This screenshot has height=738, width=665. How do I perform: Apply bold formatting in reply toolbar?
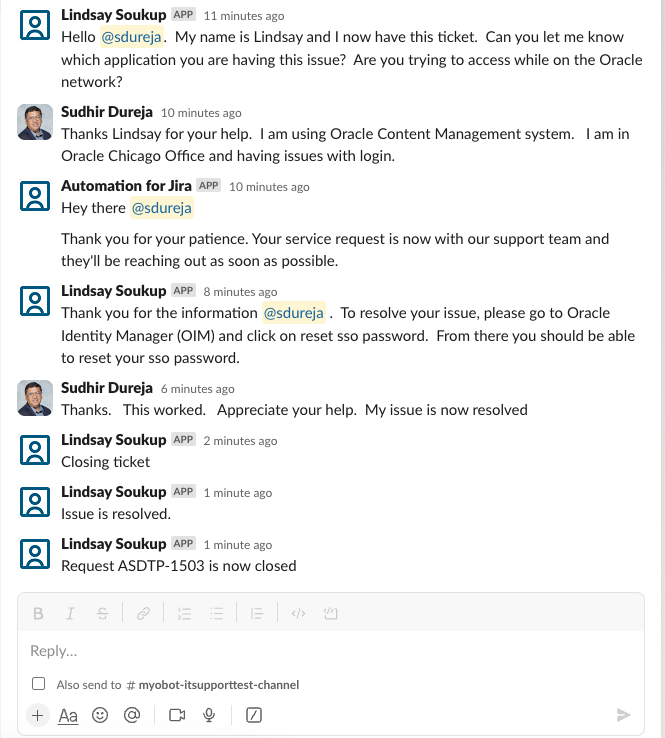[x=38, y=614]
